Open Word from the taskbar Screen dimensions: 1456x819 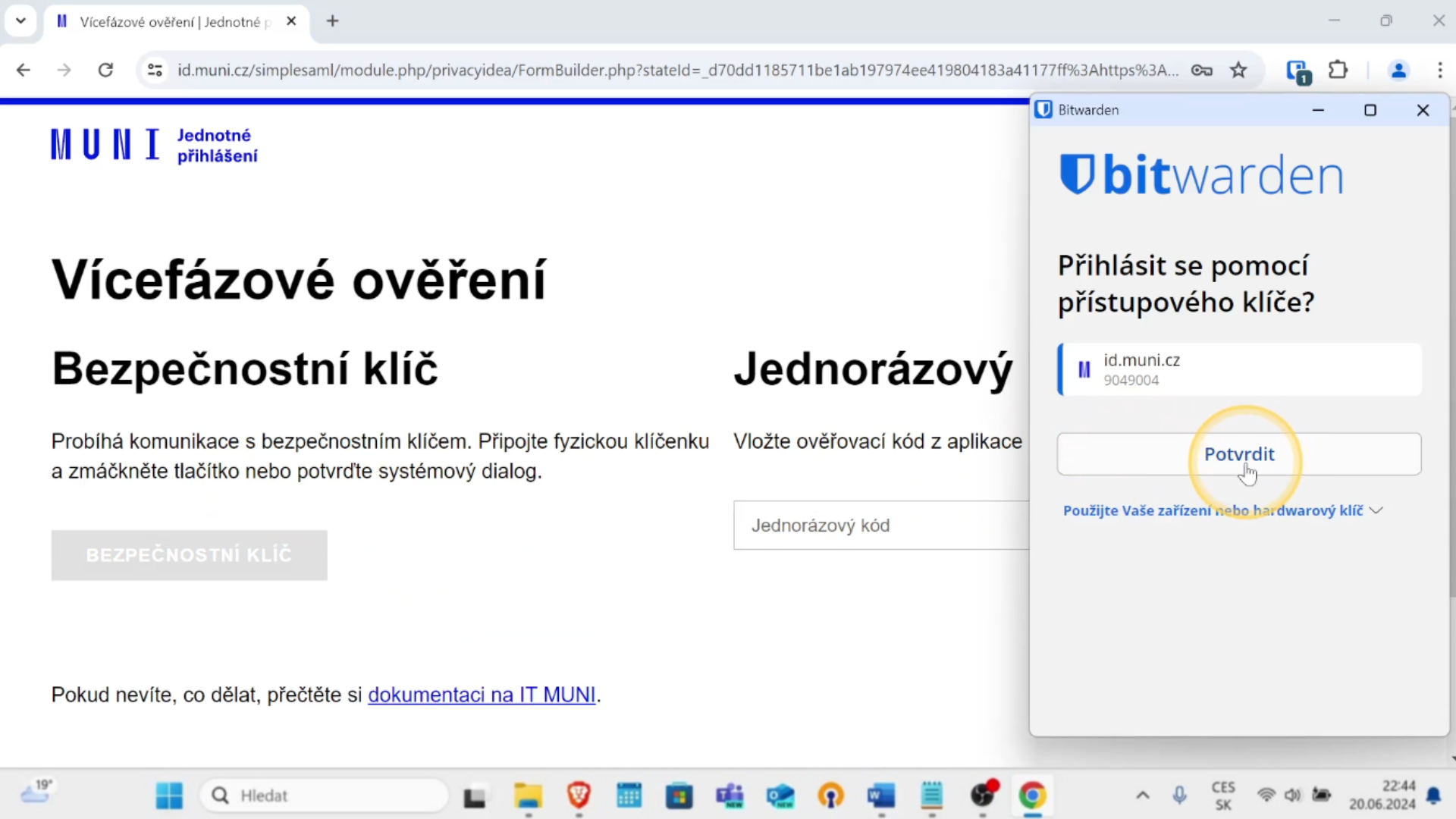(x=881, y=795)
